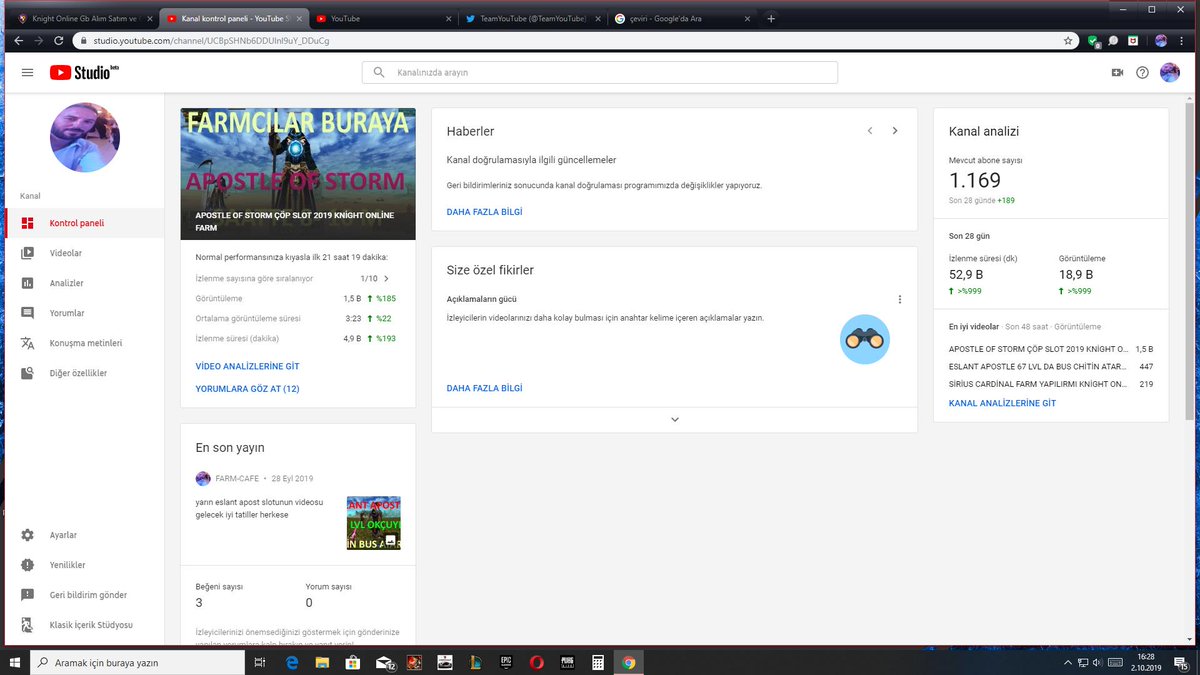Open Yenilikler in the sidebar
The height and width of the screenshot is (675, 1200).
[x=85, y=565]
